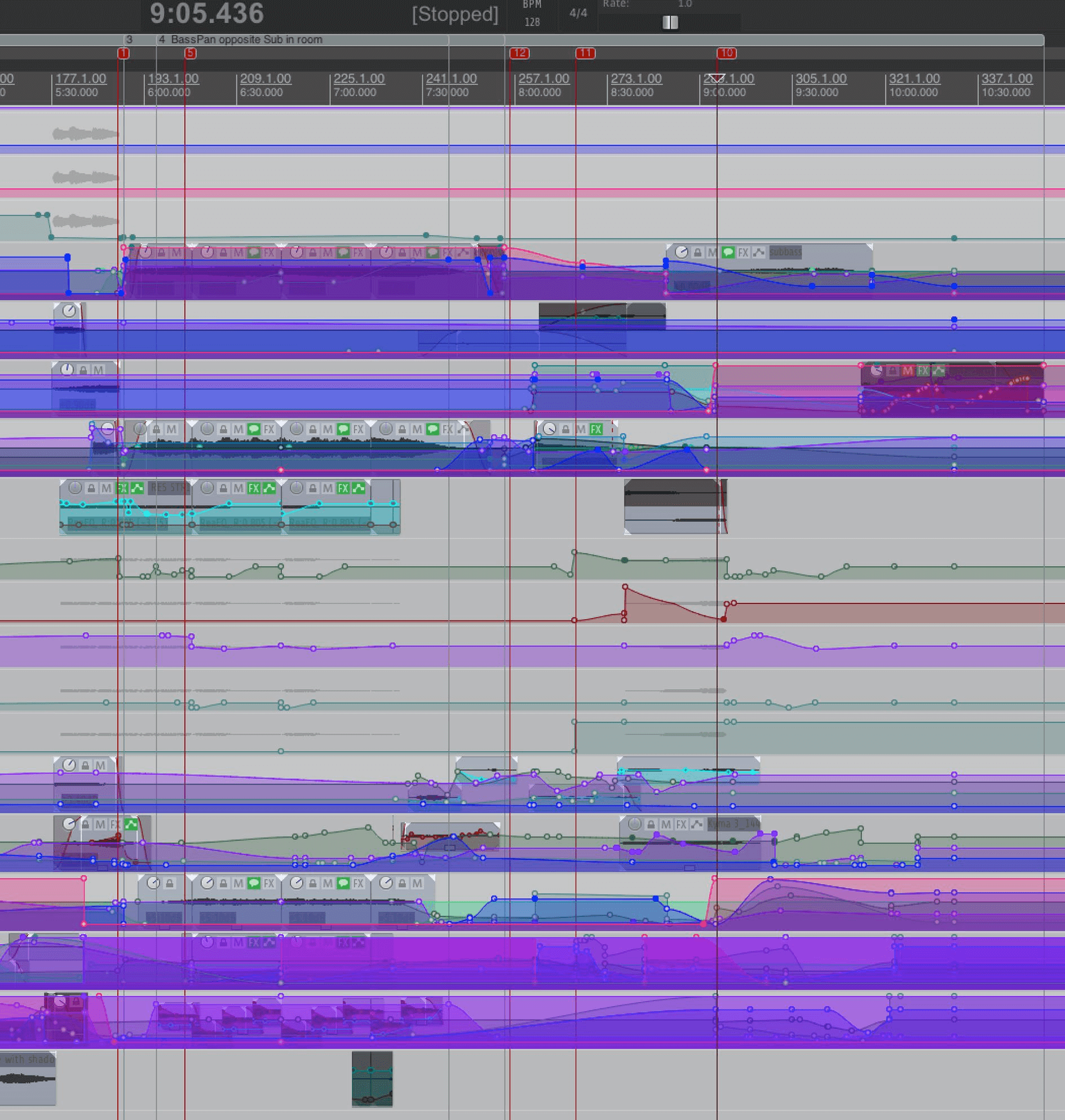Open the 4/4 time signature control
1065x1120 pixels.
pyautogui.click(x=578, y=13)
